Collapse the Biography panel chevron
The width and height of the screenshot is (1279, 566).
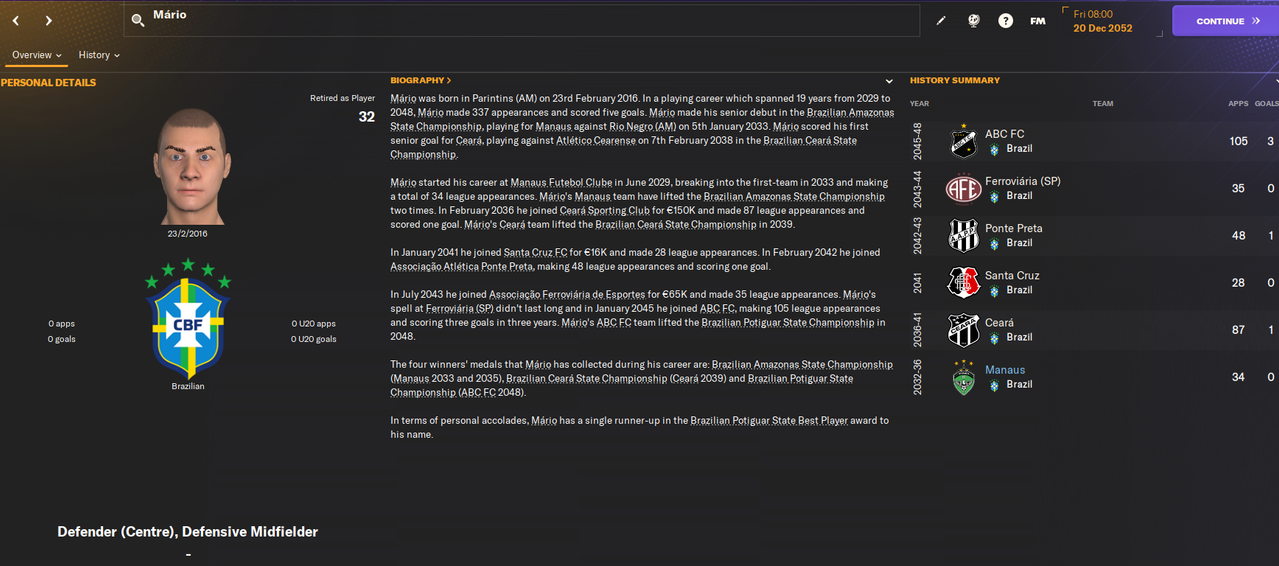889,81
